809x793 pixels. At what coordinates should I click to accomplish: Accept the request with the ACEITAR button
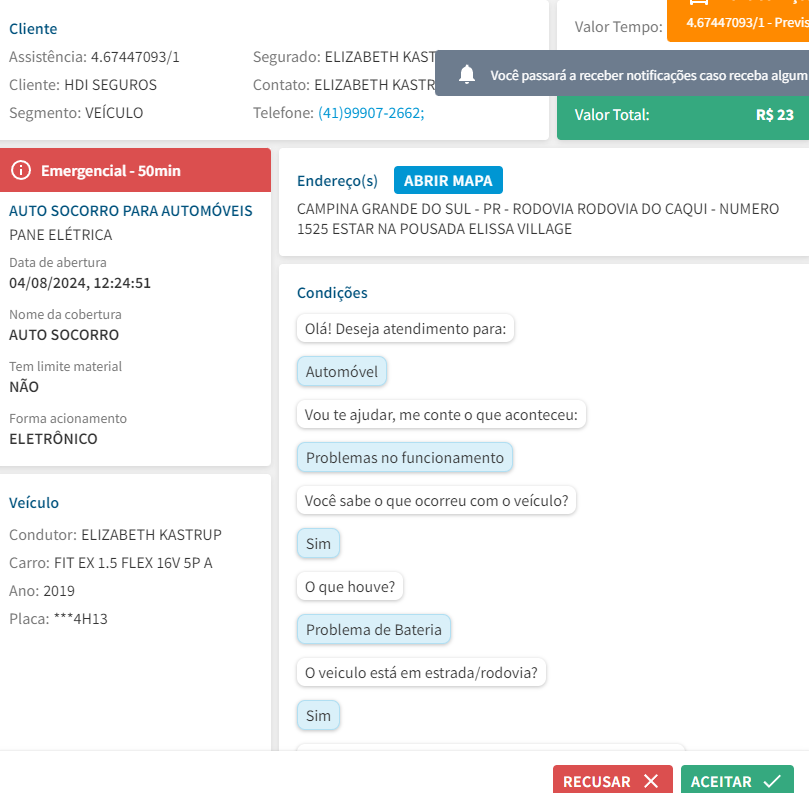(737, 779)
